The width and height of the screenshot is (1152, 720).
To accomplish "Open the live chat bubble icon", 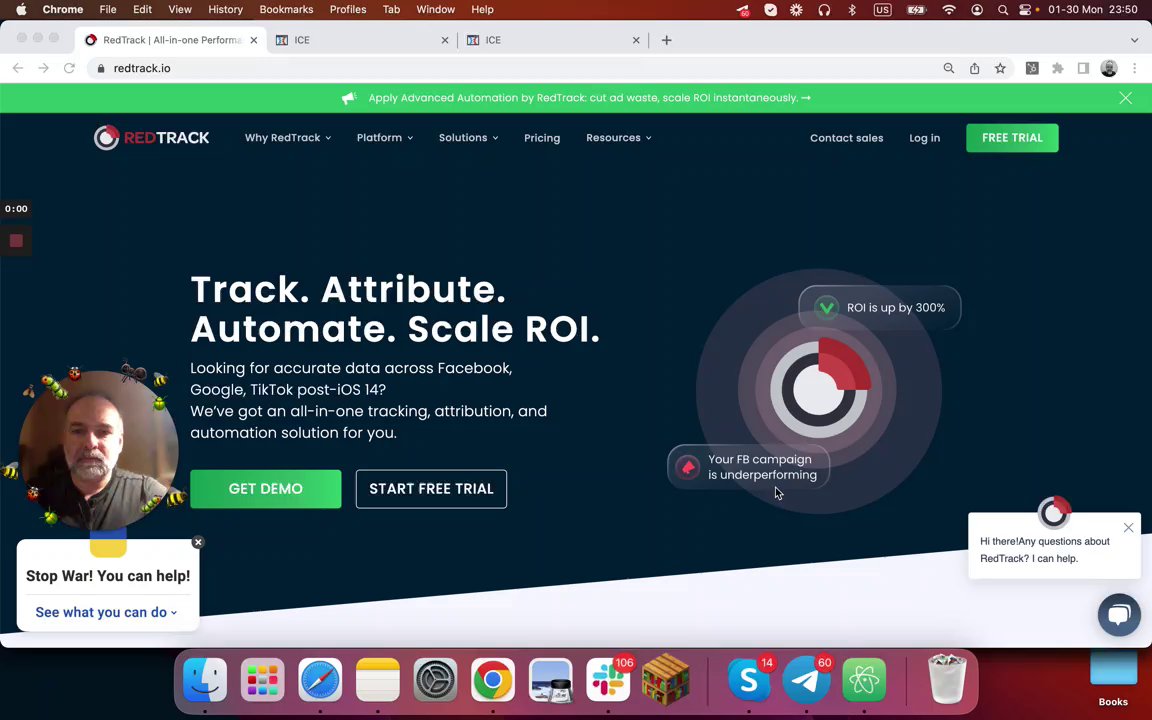I will coord(1119,614).
